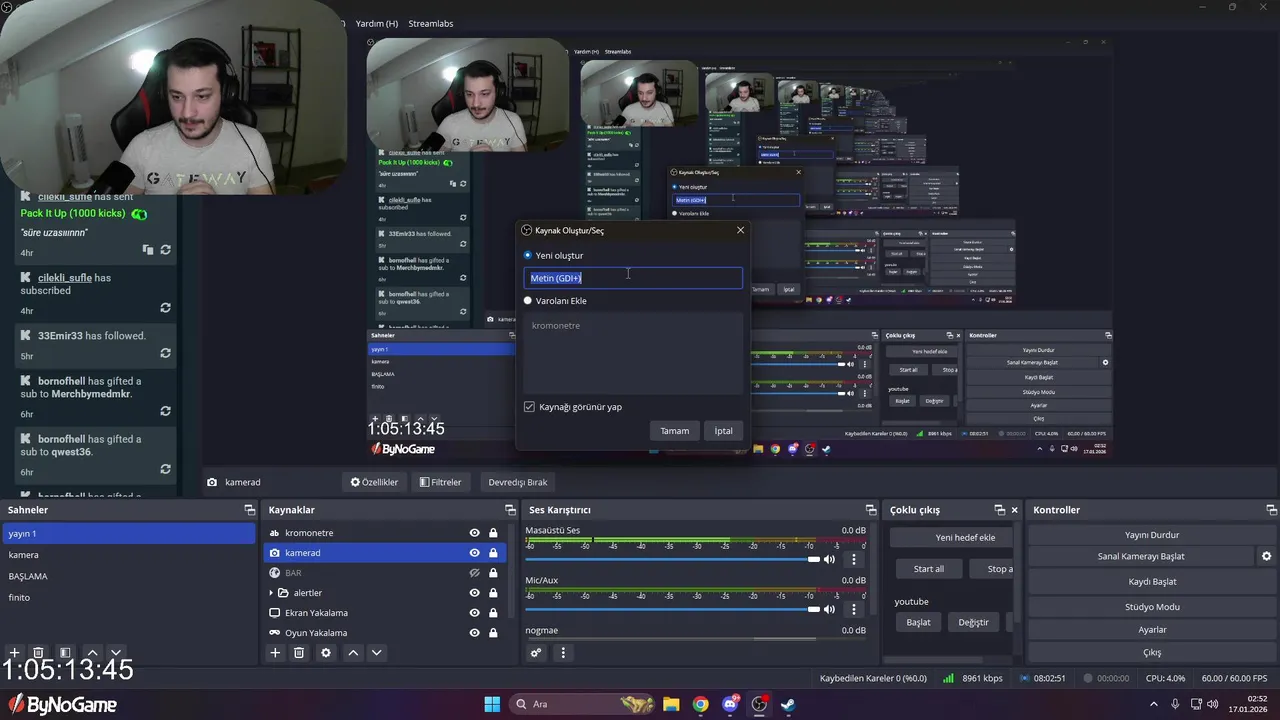The height and width of the screenshot is (720, 1280).
Task: Click Start all in Çoklu çıkış
Action: point(928,569)
